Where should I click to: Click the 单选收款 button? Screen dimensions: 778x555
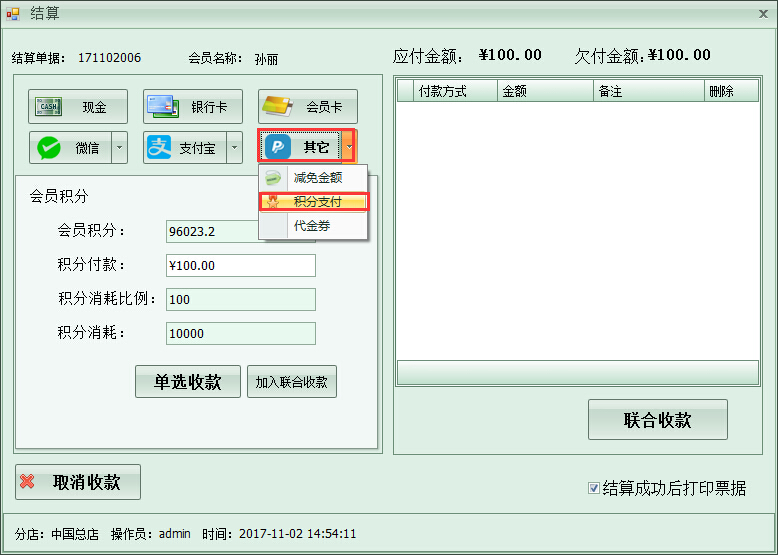188,381
